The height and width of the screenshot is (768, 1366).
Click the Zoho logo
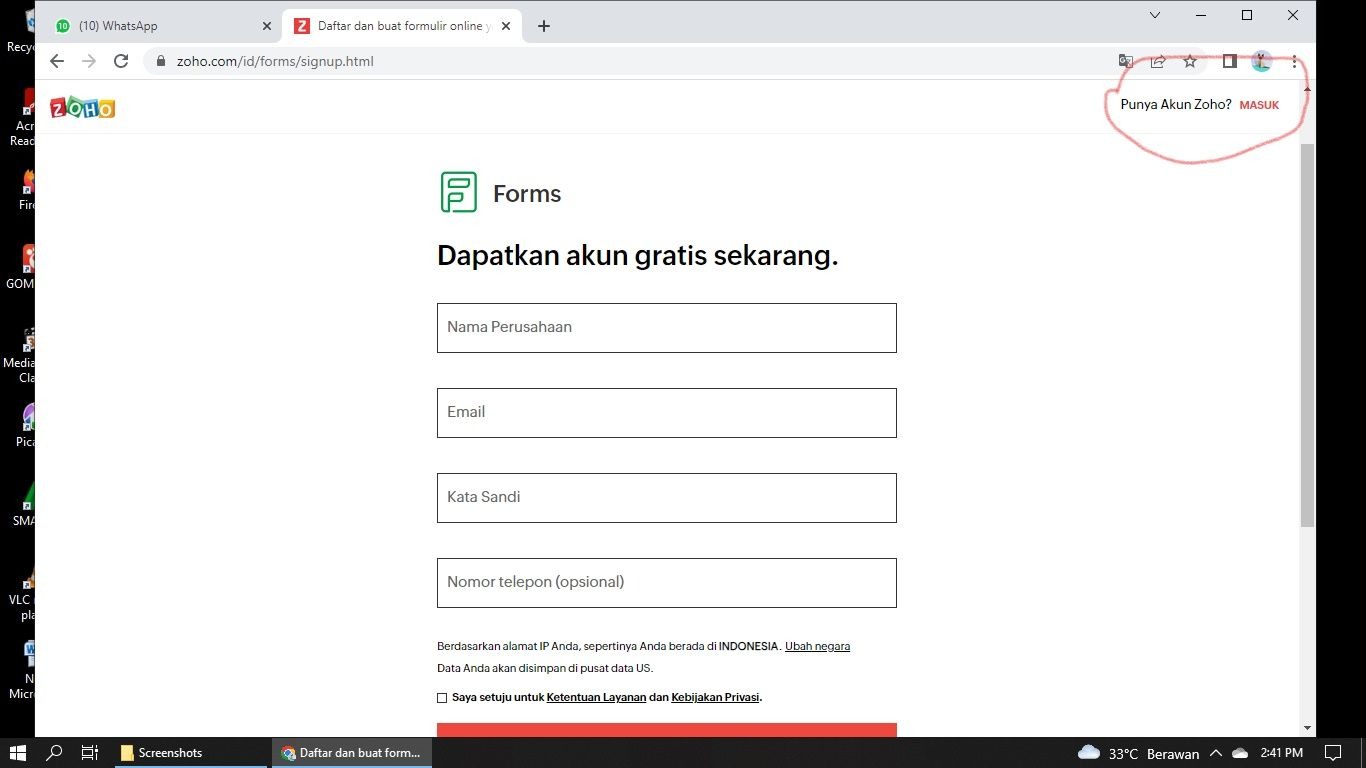[x=83, y=108]
